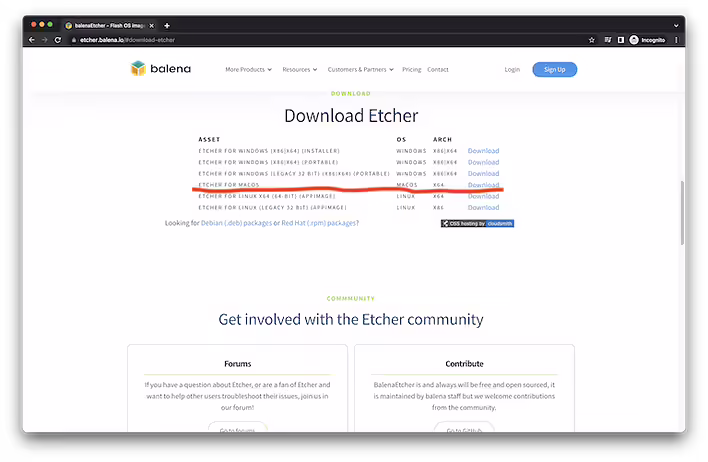Open the Pricing page
This screenshot has height=462, width=708.
click(411, 70)
